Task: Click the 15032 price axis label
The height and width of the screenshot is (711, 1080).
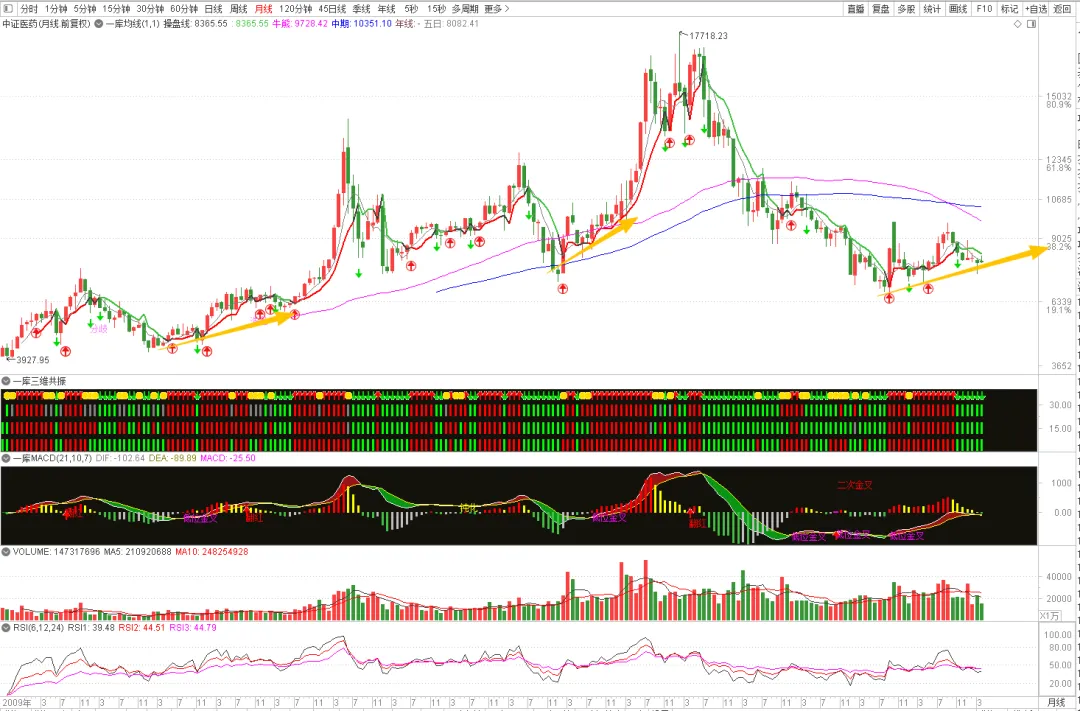Action: coord(1059,96)
